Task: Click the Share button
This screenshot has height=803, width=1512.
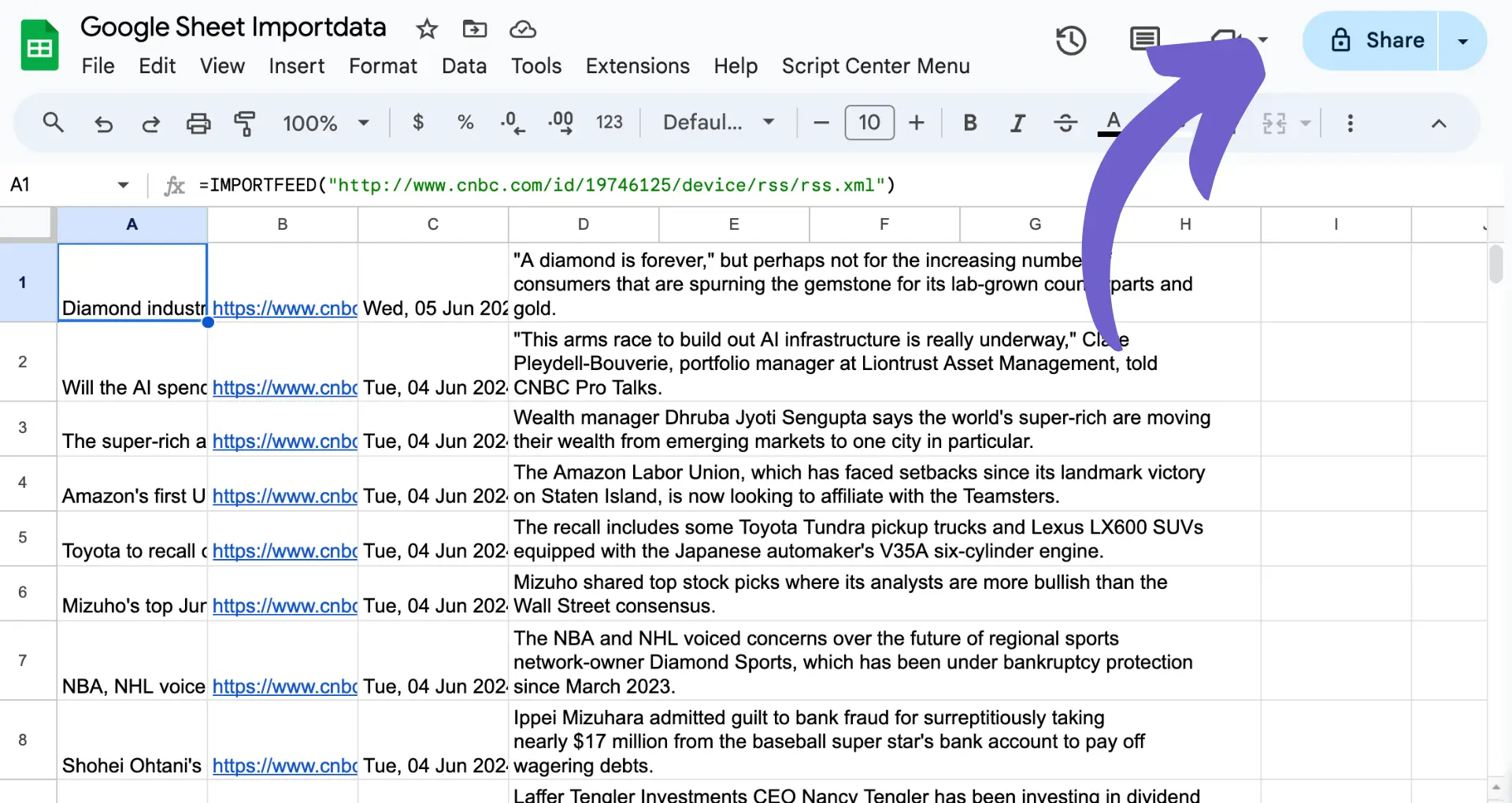Action: pos(1371,40)
